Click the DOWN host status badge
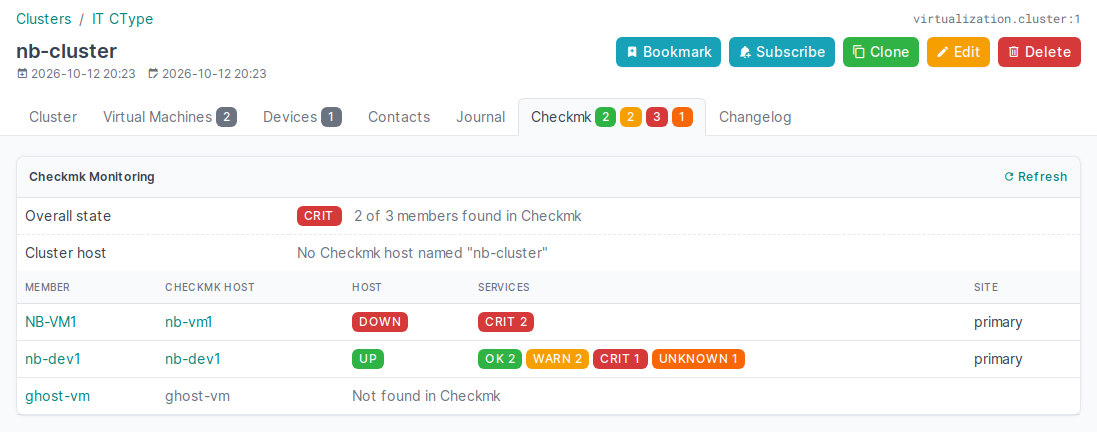 point(380,322)
